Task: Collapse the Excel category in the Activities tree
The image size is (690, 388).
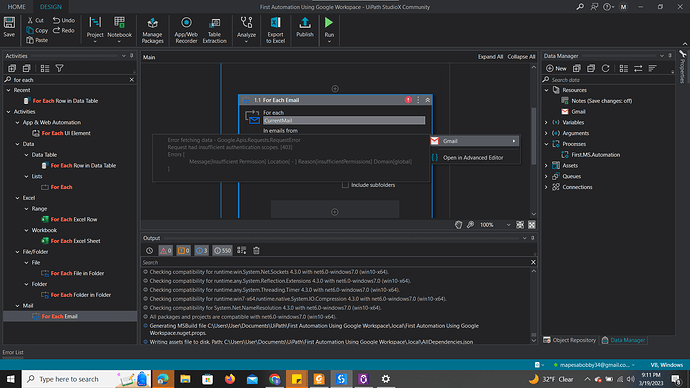Action: click(18, 198)
